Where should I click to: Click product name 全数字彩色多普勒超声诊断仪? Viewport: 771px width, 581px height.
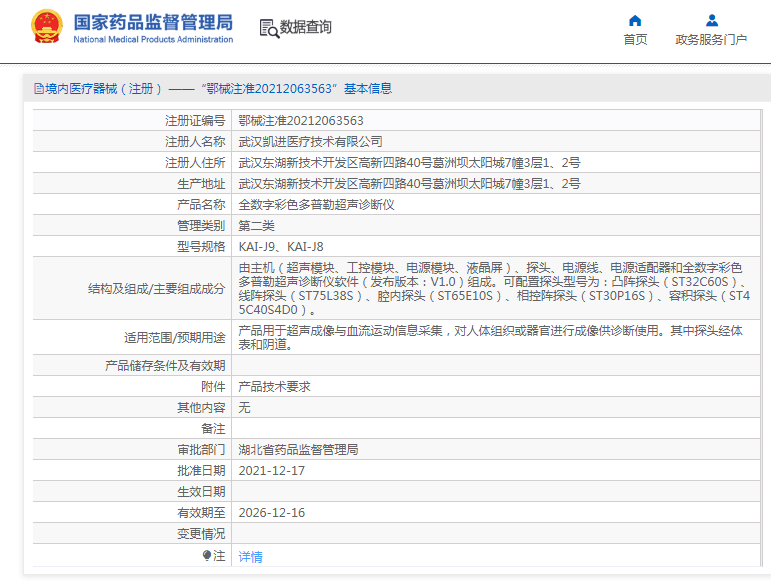(x=316, y=204)
